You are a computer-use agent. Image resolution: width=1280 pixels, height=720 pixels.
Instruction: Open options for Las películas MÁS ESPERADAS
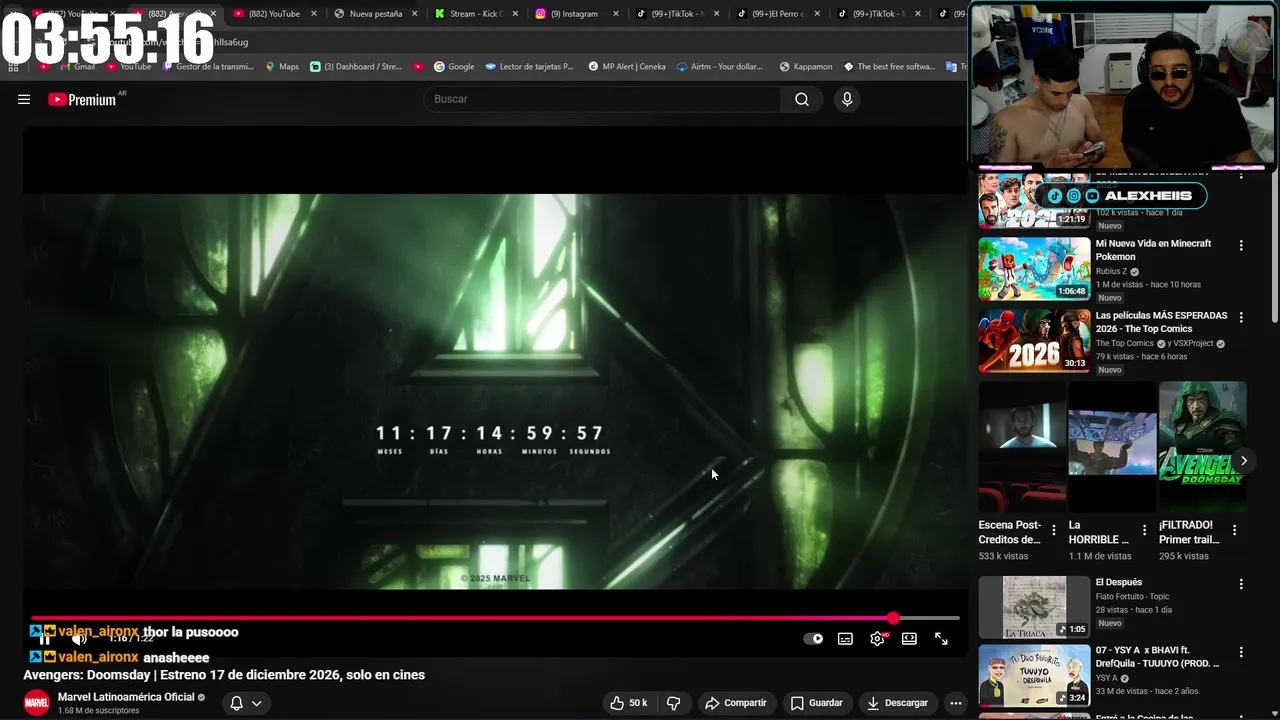click(x=1241, y=317)
